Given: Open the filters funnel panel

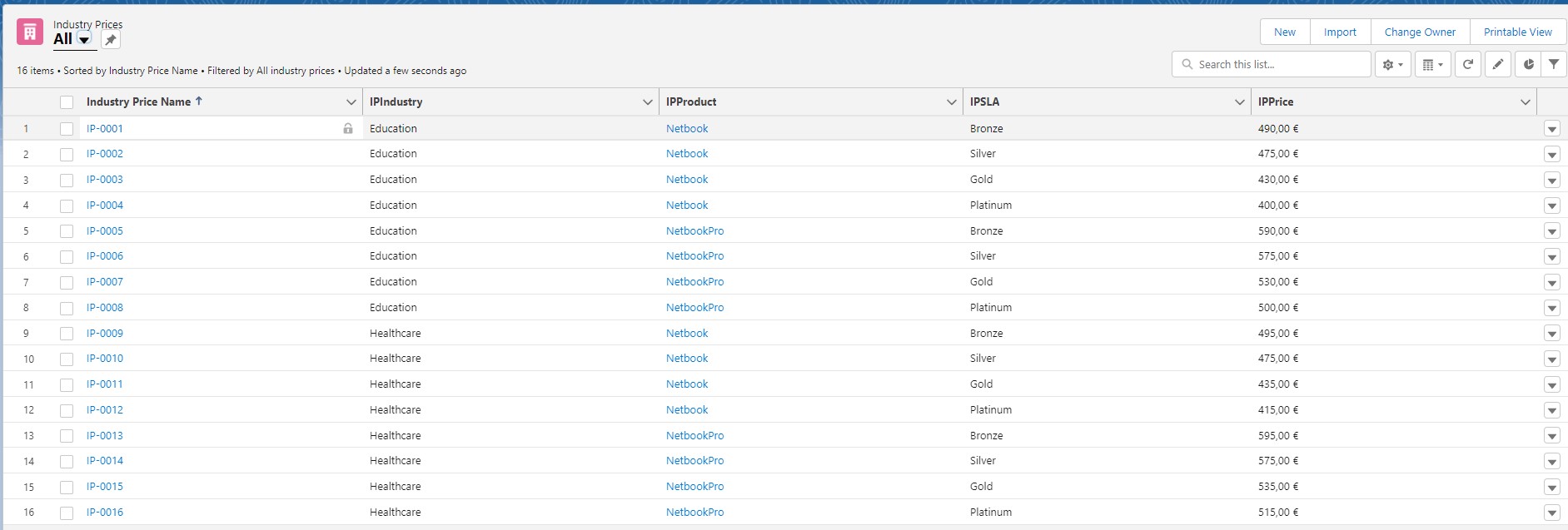Looking at the screenshot, I should pyautogui.click(x=1554, y=65).
